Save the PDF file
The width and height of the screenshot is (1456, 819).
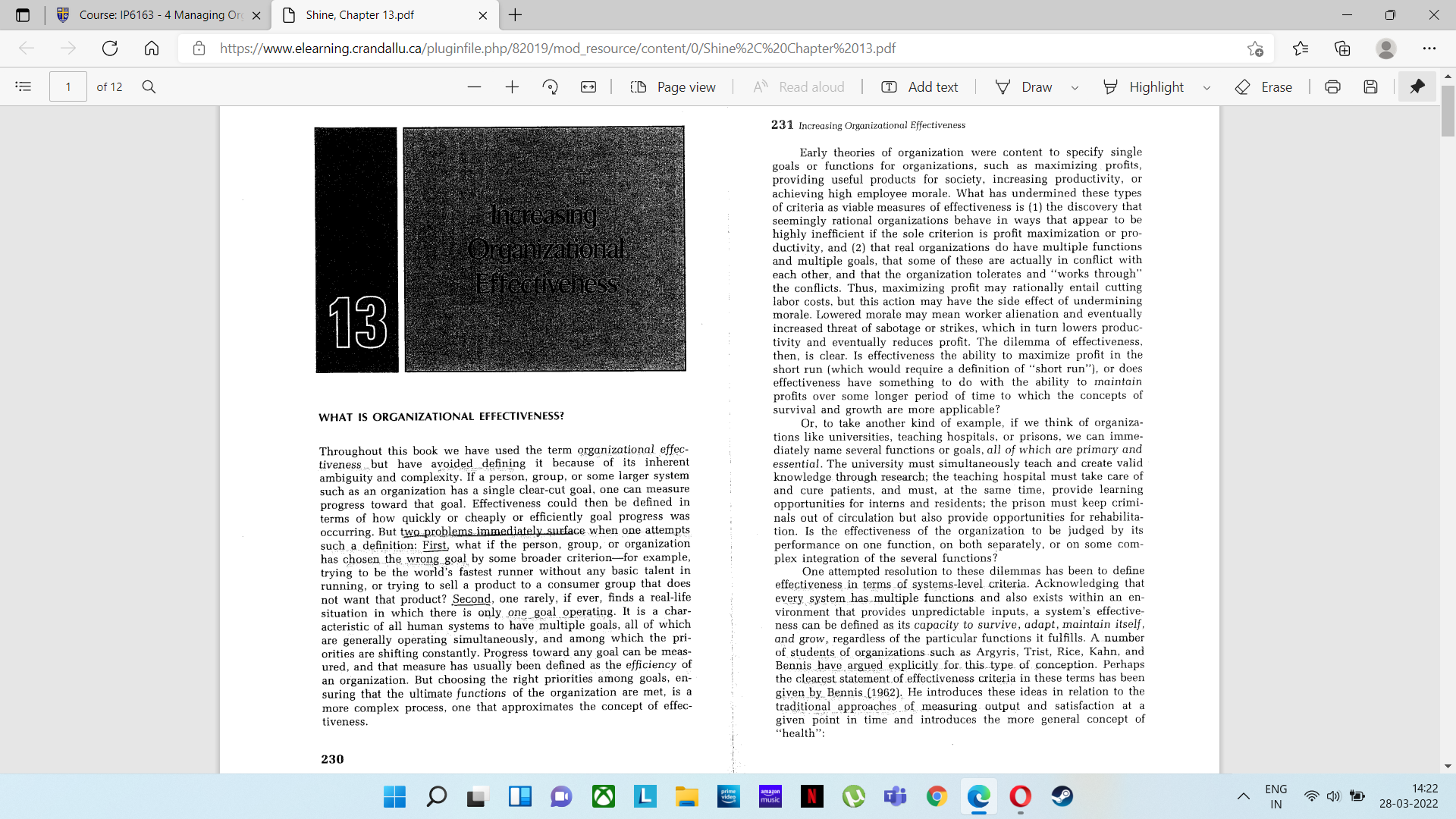click(1370, 86)
